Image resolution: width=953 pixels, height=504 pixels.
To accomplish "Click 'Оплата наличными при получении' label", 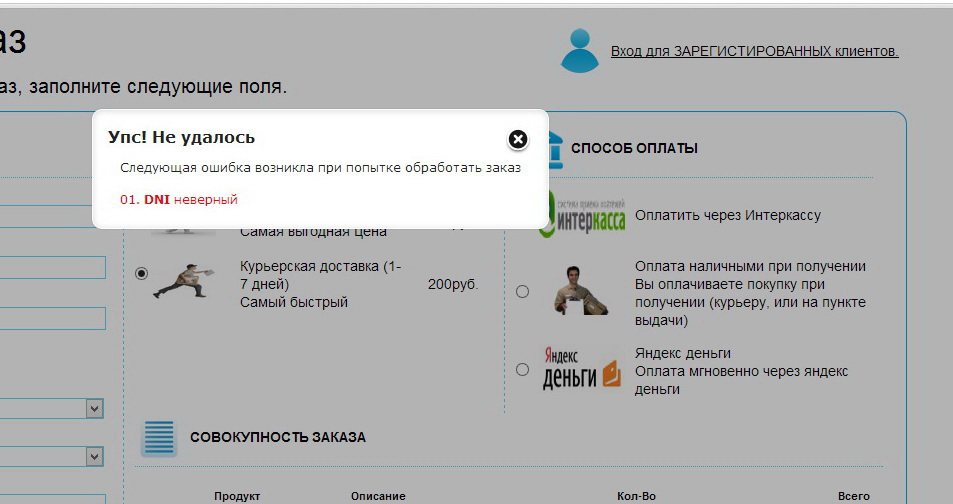I will (750, 266).
